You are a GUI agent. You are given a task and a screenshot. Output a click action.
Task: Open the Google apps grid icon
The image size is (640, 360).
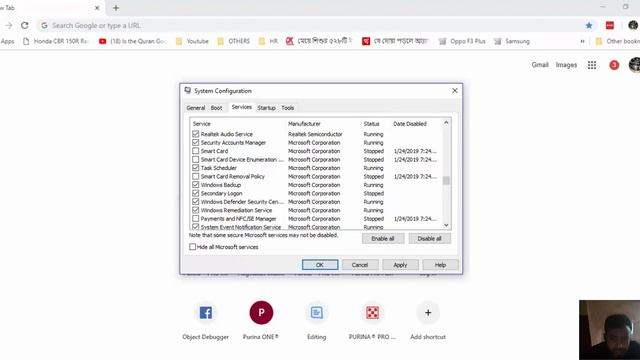(592, 65)
